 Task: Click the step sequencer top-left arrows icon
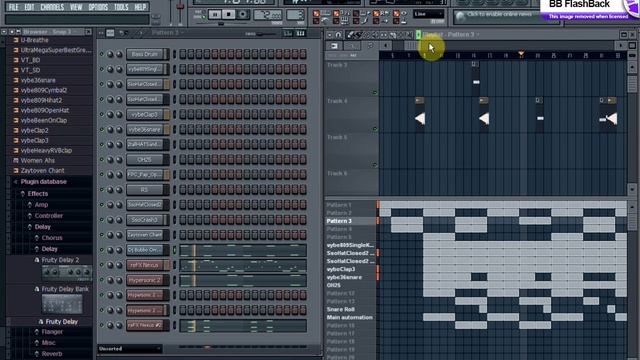tap(101, 33)
